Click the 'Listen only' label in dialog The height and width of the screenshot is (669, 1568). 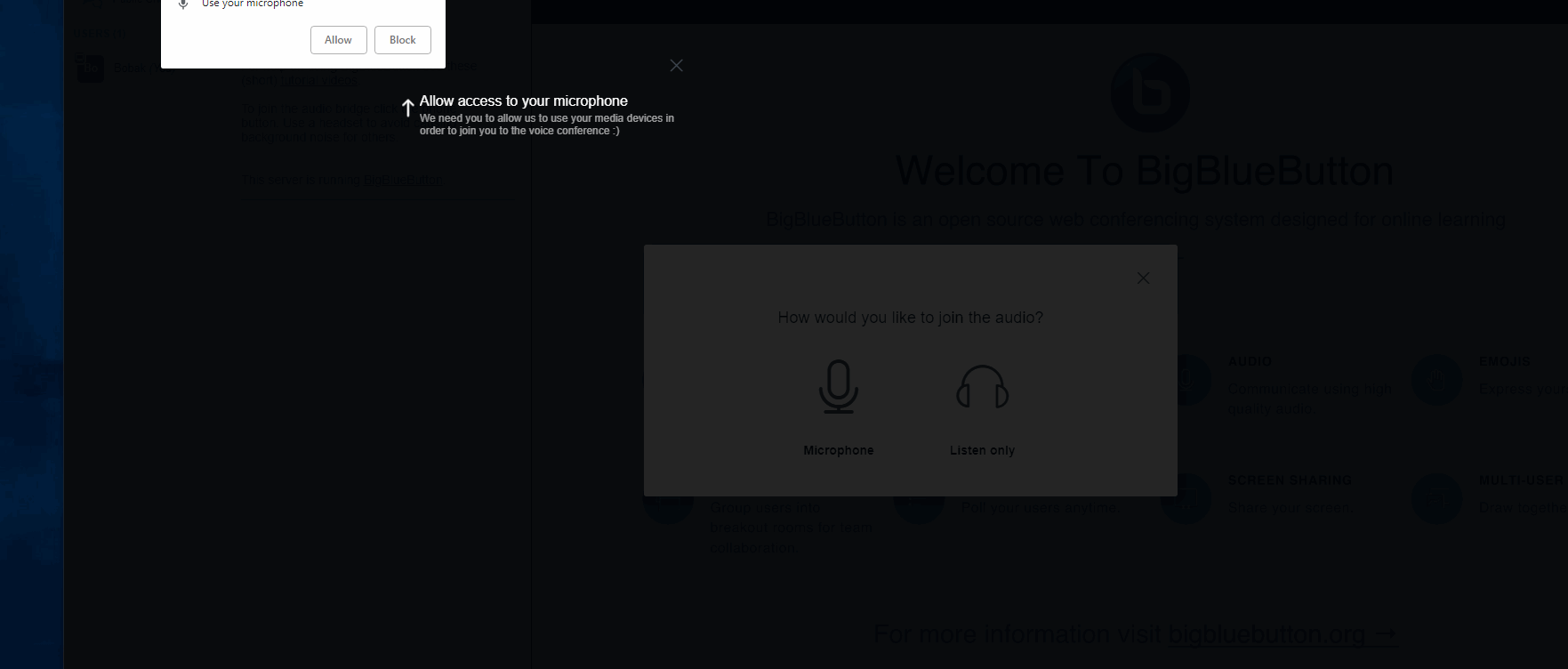tap(982, 450)
